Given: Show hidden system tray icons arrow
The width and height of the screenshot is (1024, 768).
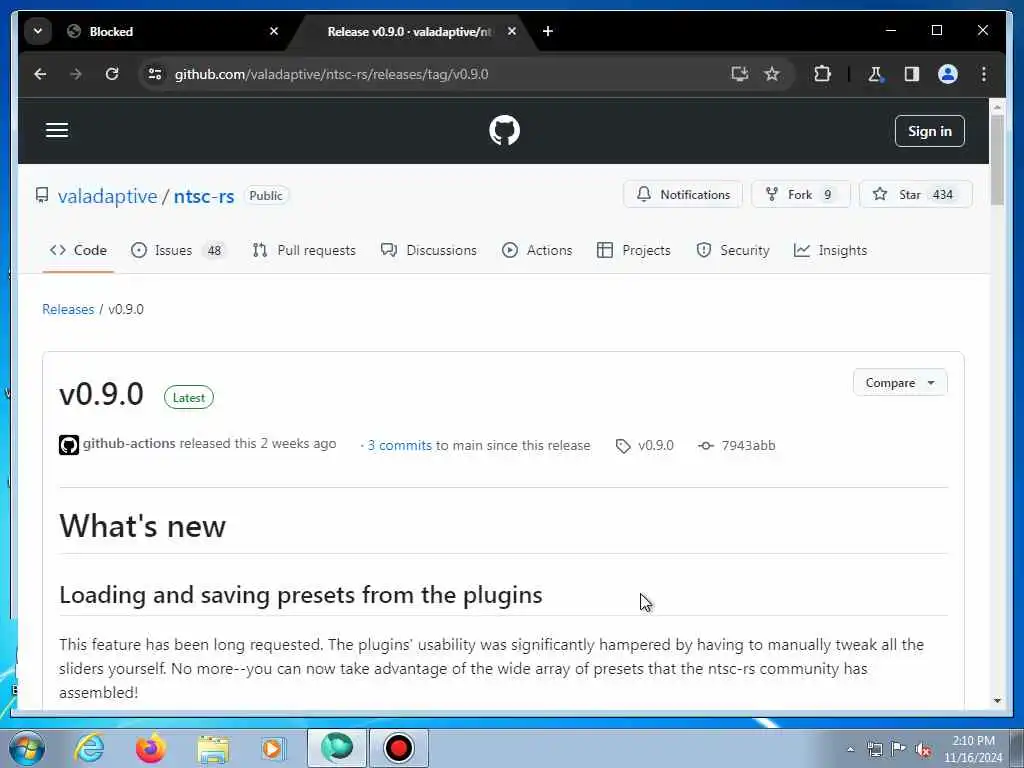Looking at the screenshot, I should (850, 749).
